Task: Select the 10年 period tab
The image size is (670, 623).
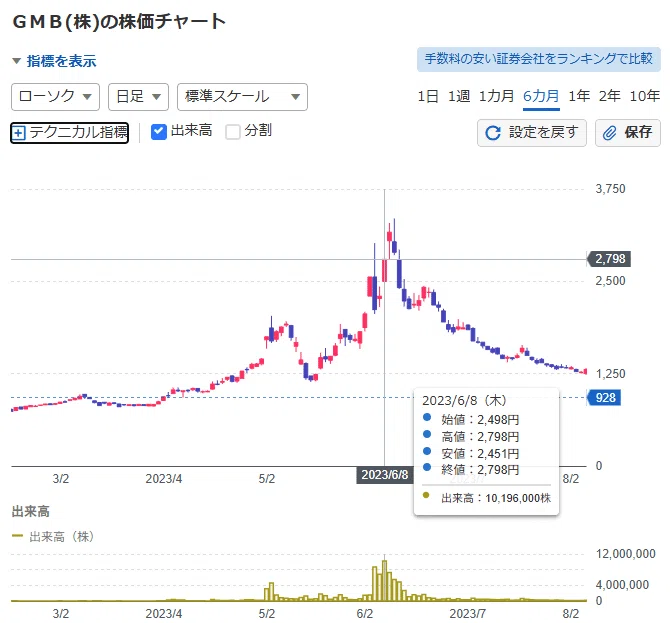Action: pos(645,96)
